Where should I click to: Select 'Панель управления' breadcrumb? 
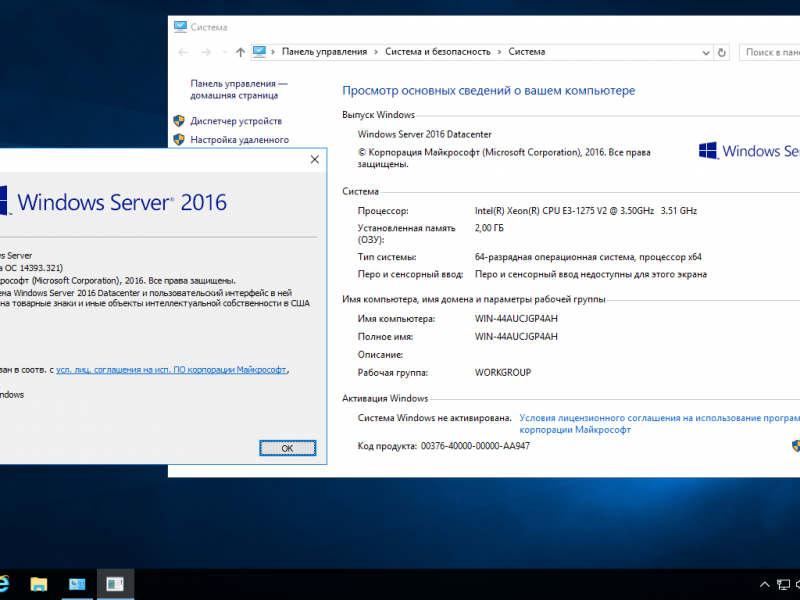pos(324,52)
